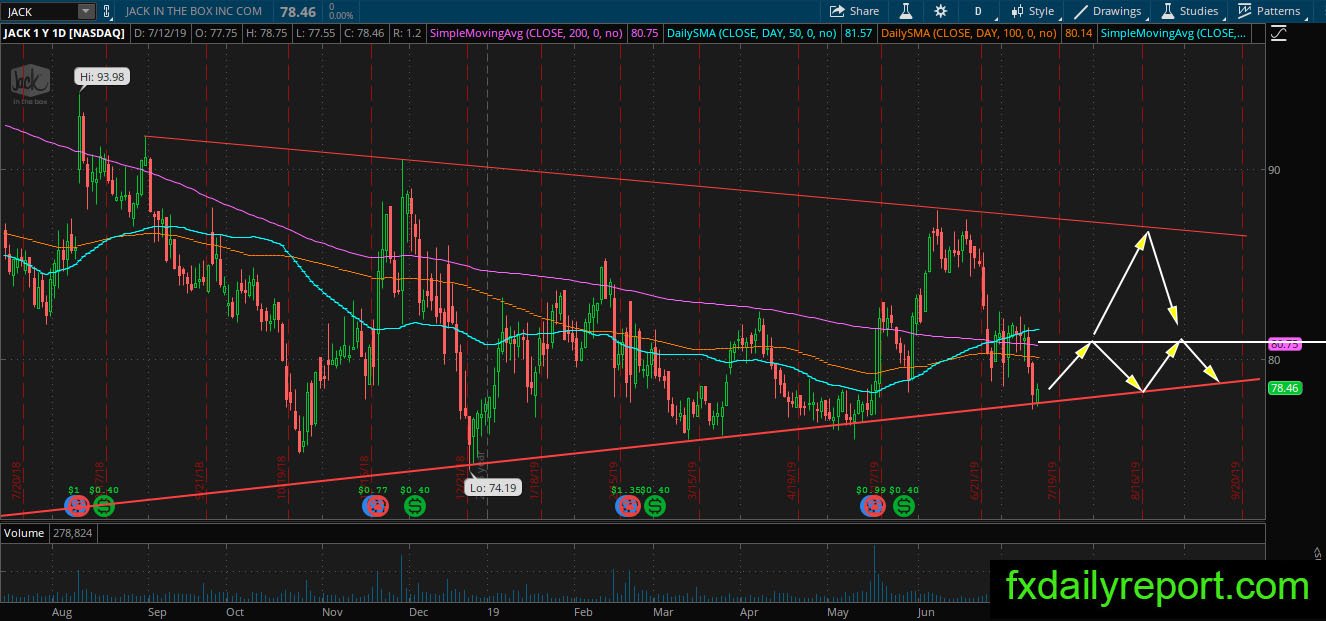Click the Aug label on time axis

62,612
